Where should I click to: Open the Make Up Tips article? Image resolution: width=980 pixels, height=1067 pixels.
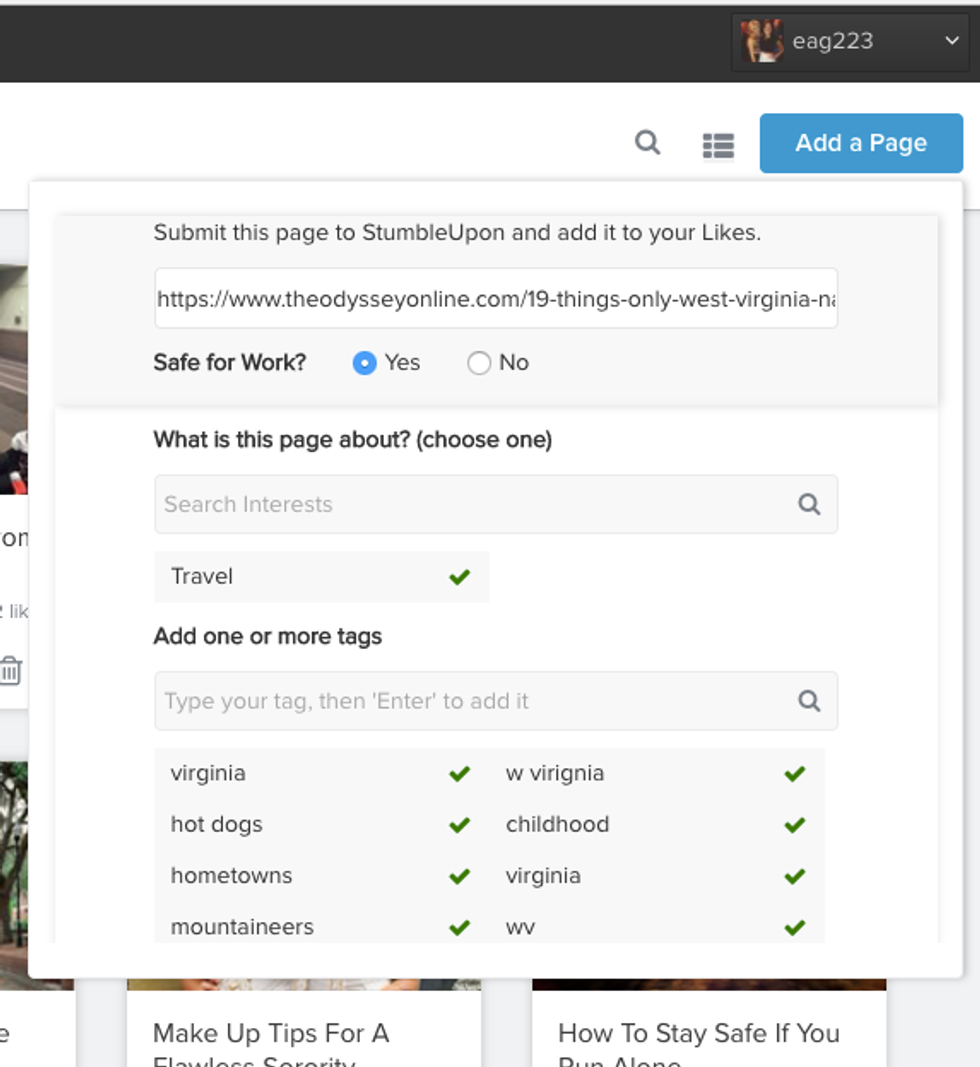coord(271,1033)
